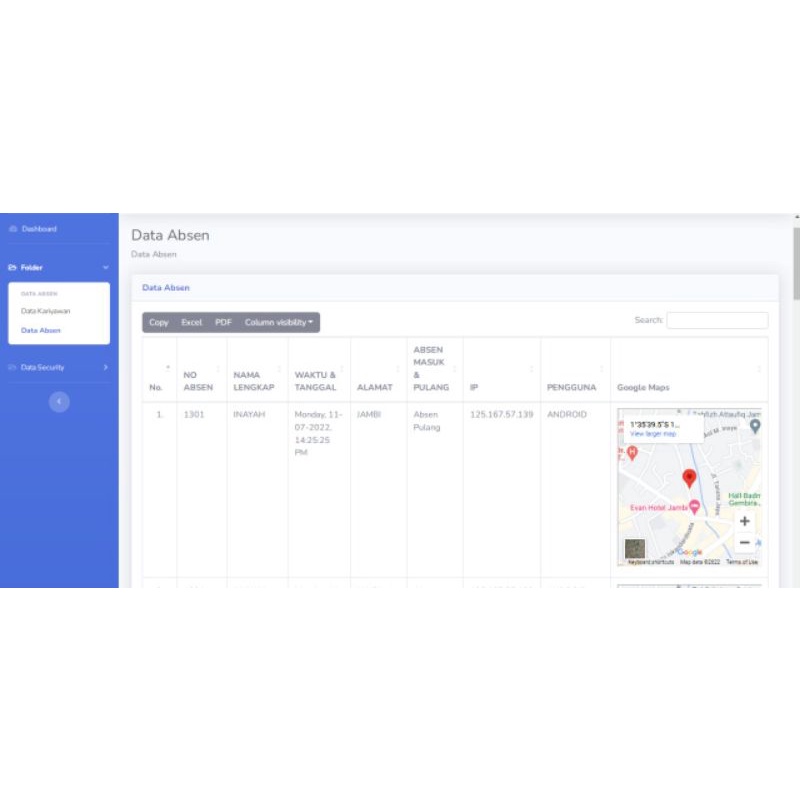Toggle satellite view via map inset square
The width and height of the screenshot is (800, 800).
635,546
